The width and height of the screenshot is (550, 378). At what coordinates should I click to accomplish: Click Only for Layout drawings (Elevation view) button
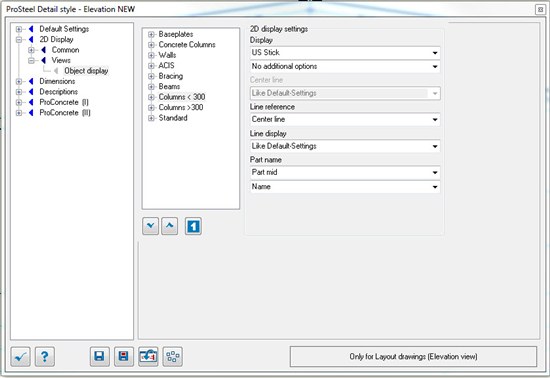[413, 357]
